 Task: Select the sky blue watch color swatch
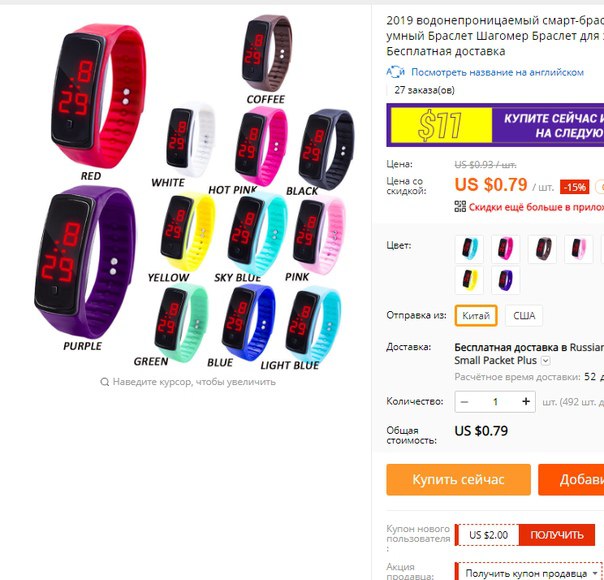point(469,249)
